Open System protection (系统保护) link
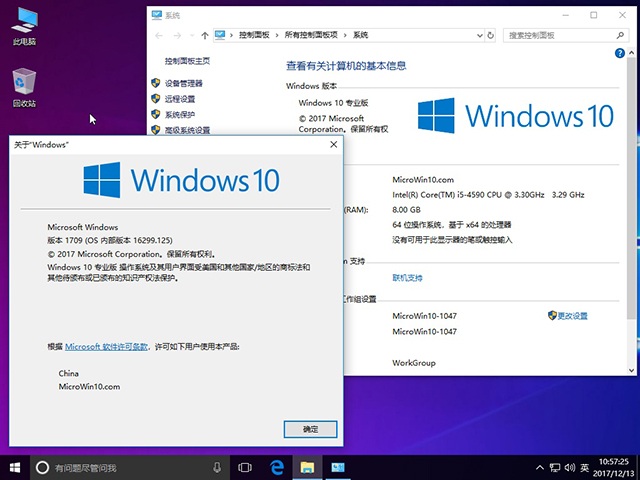Image resolution: width=640 pixels, height=480 pixels. click(180, 115)
